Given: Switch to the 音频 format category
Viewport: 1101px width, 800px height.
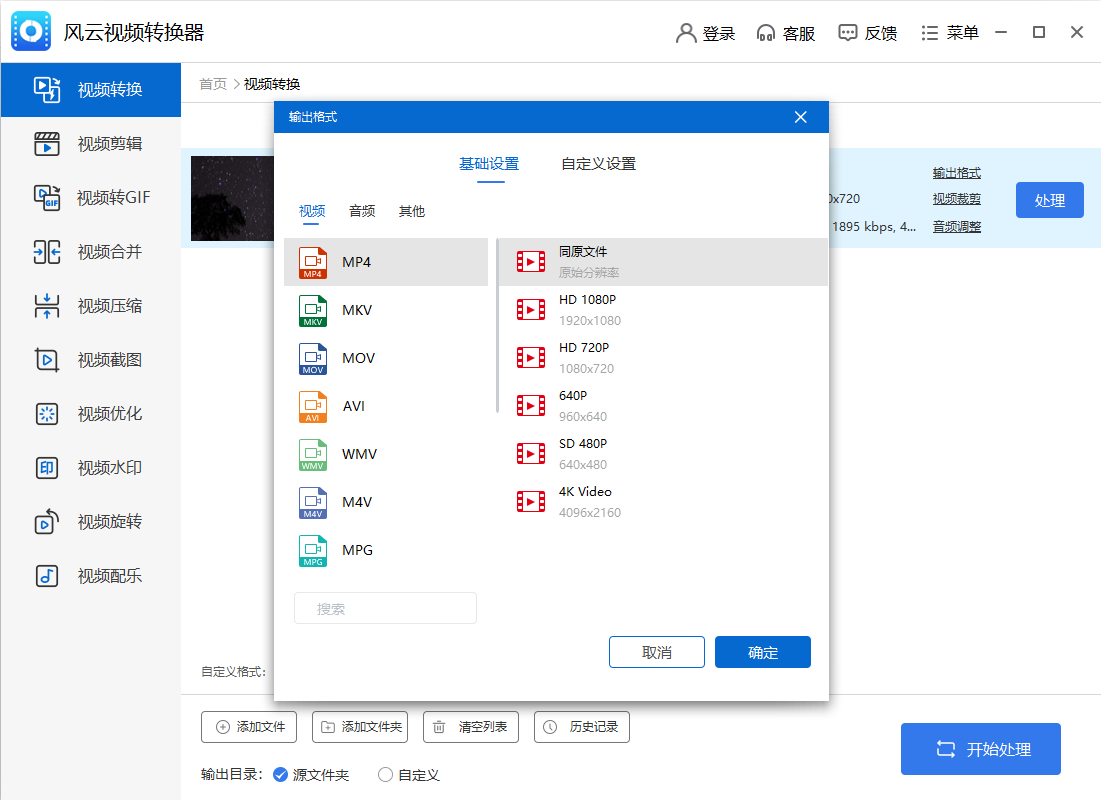Looking at the screenshot, I should [361, 211].
